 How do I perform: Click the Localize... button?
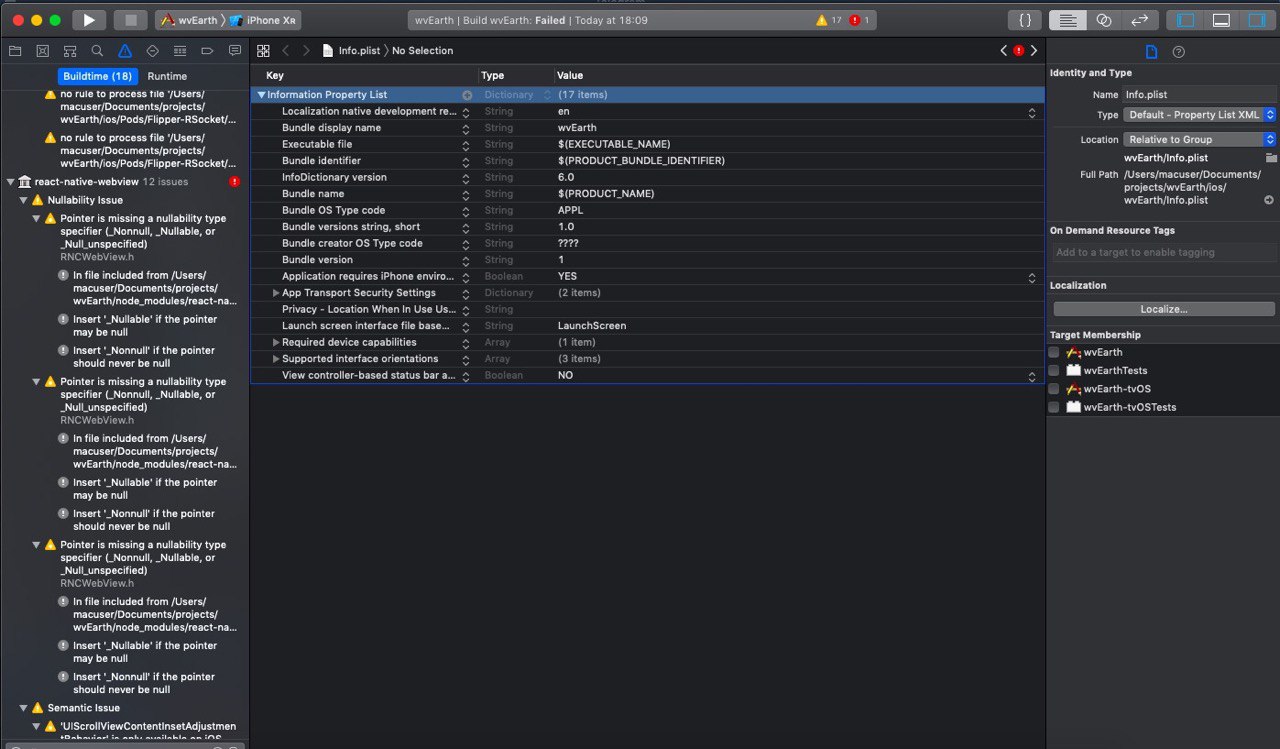[1163, 309]
